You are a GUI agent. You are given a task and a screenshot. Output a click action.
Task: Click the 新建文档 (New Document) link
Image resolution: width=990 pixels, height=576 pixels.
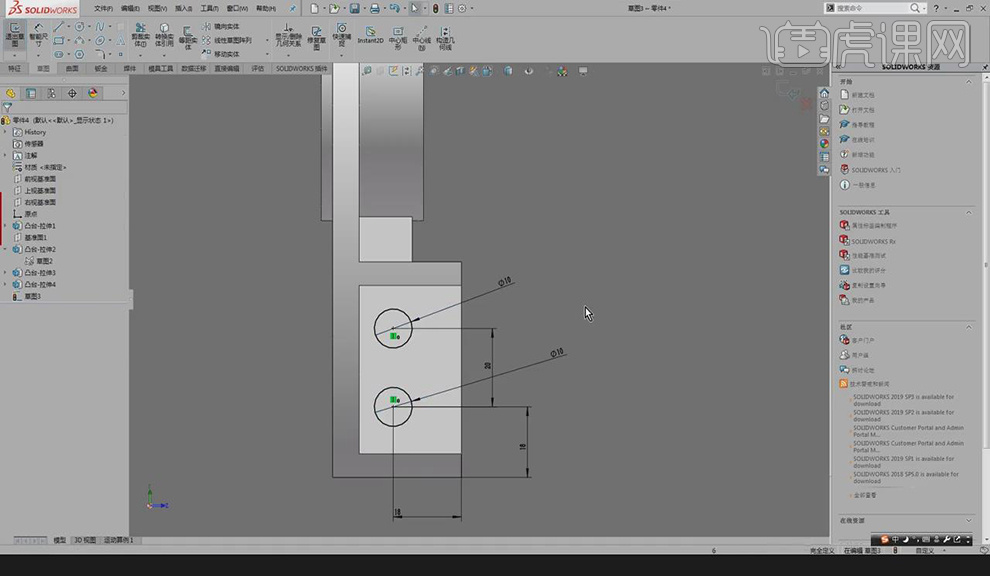pyautogui.click(x=863, y=95)
